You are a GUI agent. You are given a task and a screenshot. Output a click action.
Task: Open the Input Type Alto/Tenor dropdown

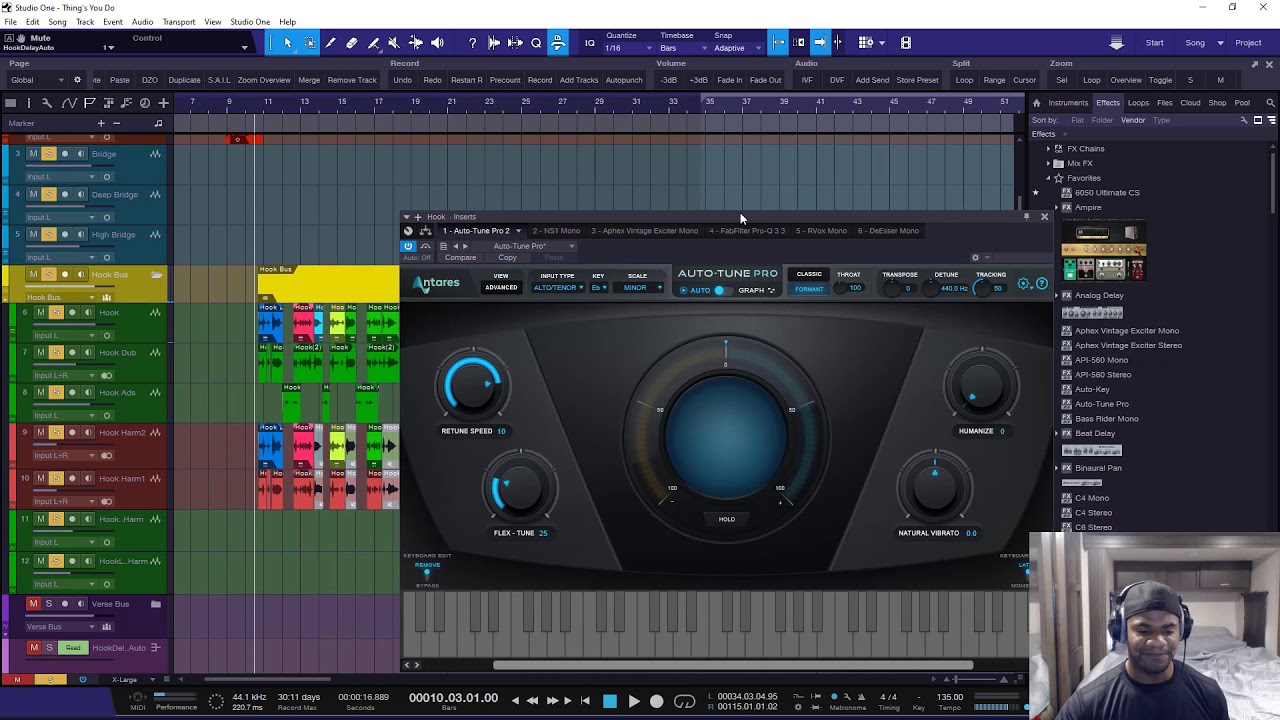click(558, 288)
